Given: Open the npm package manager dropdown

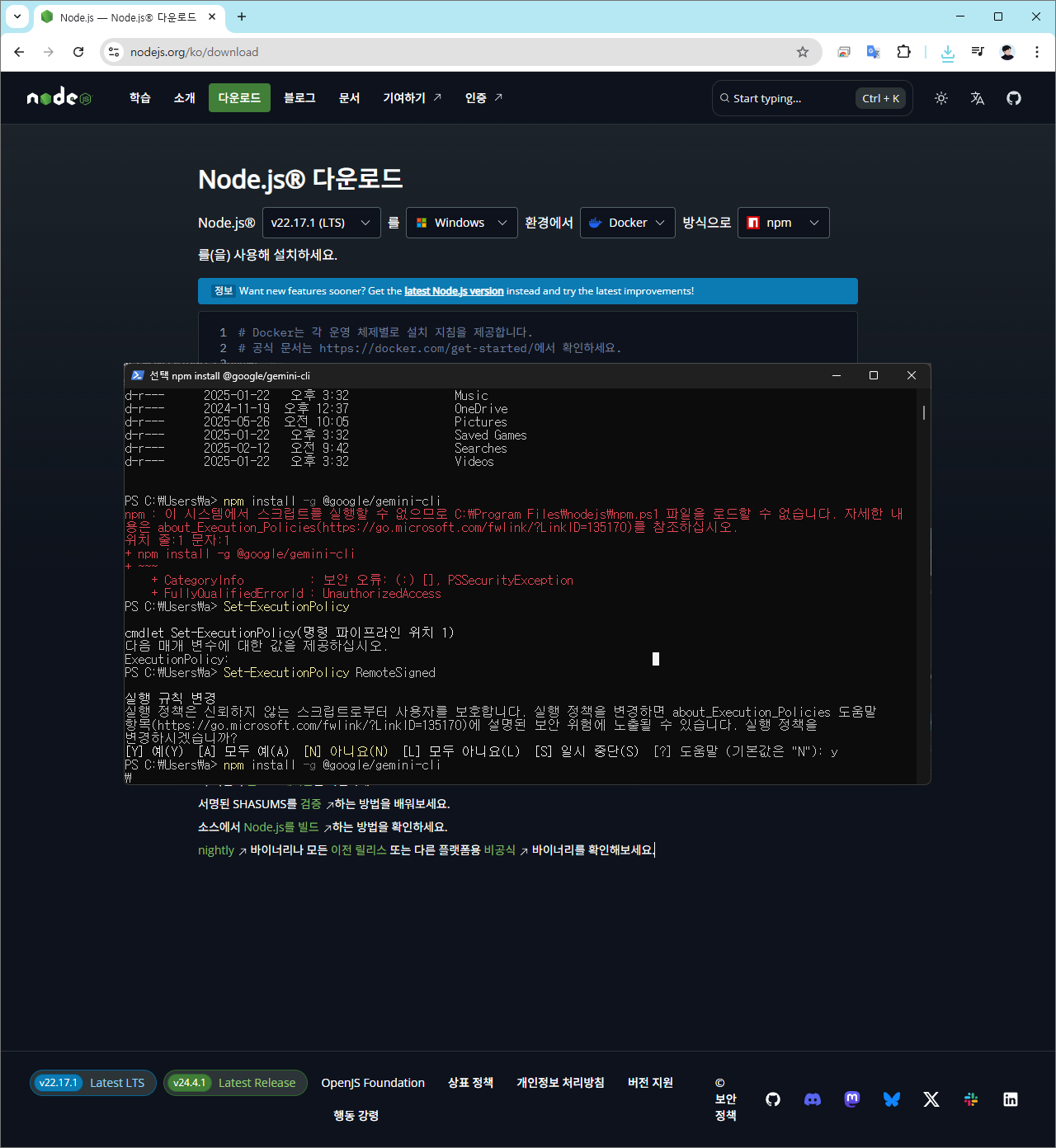Looking at the screenshot, I should click(x=783, y=223).
